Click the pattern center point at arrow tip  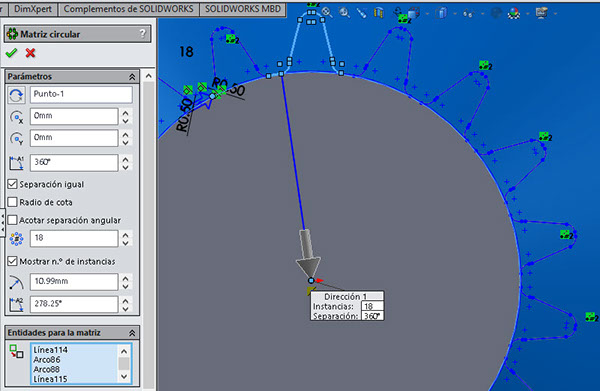311,280
